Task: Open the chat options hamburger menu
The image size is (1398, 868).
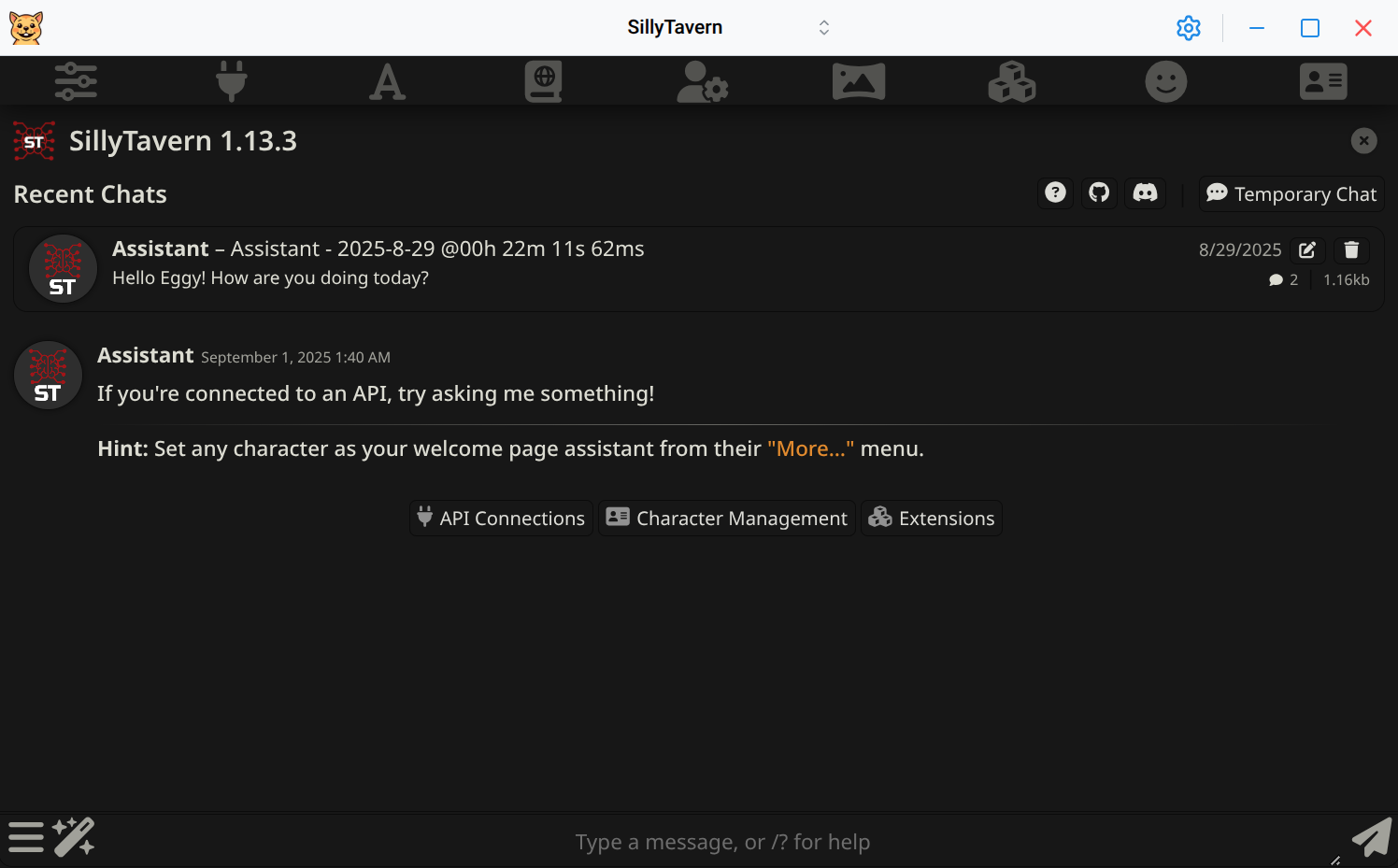Action: (x=26, y=837)
